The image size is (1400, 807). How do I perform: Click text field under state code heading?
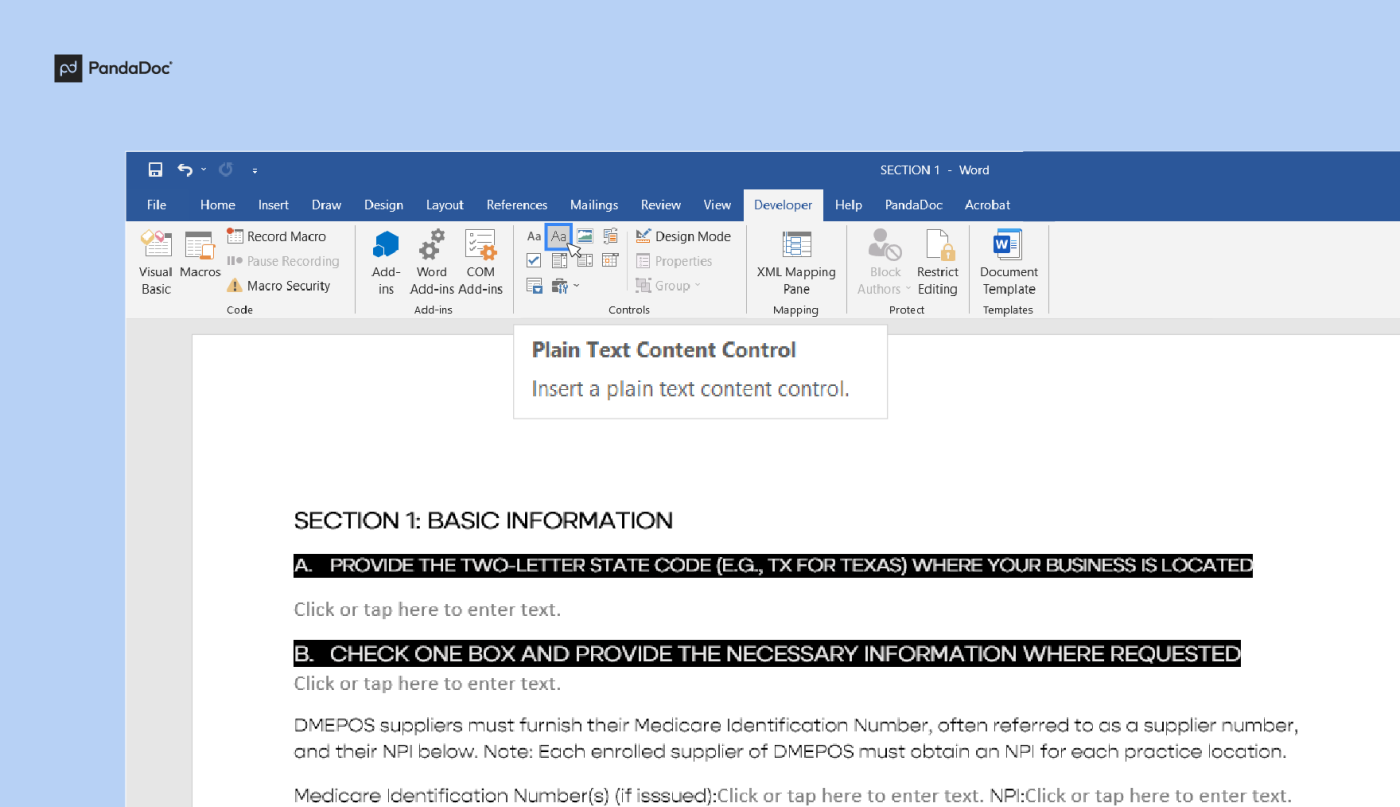pyautogui.click(x=427, y=609)
